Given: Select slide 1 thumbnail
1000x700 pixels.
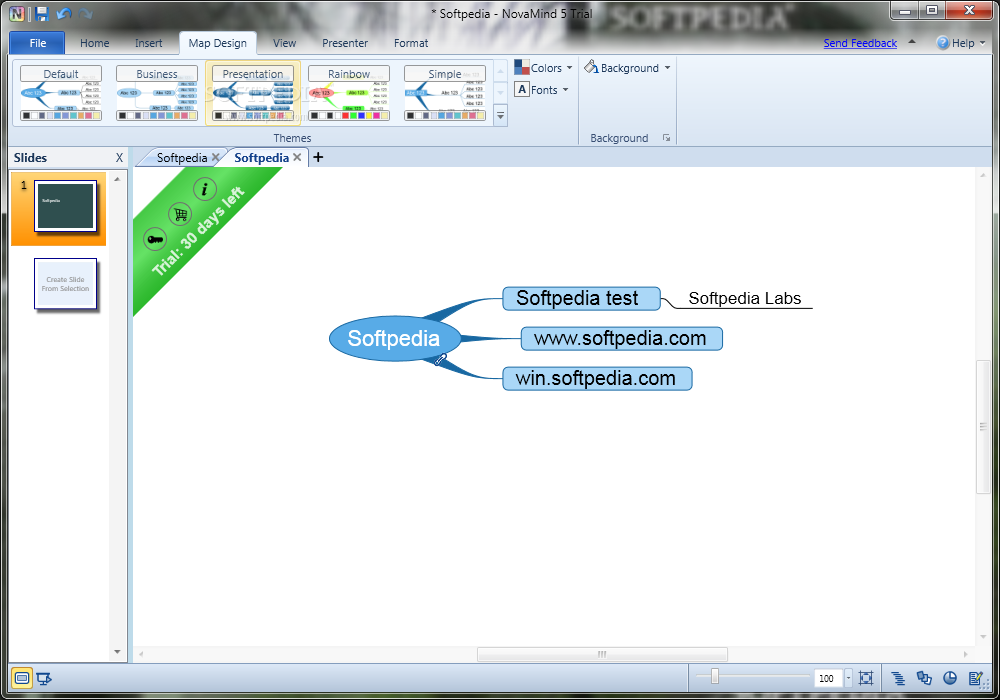Looking at the screenshot, I should coord(65,206).
